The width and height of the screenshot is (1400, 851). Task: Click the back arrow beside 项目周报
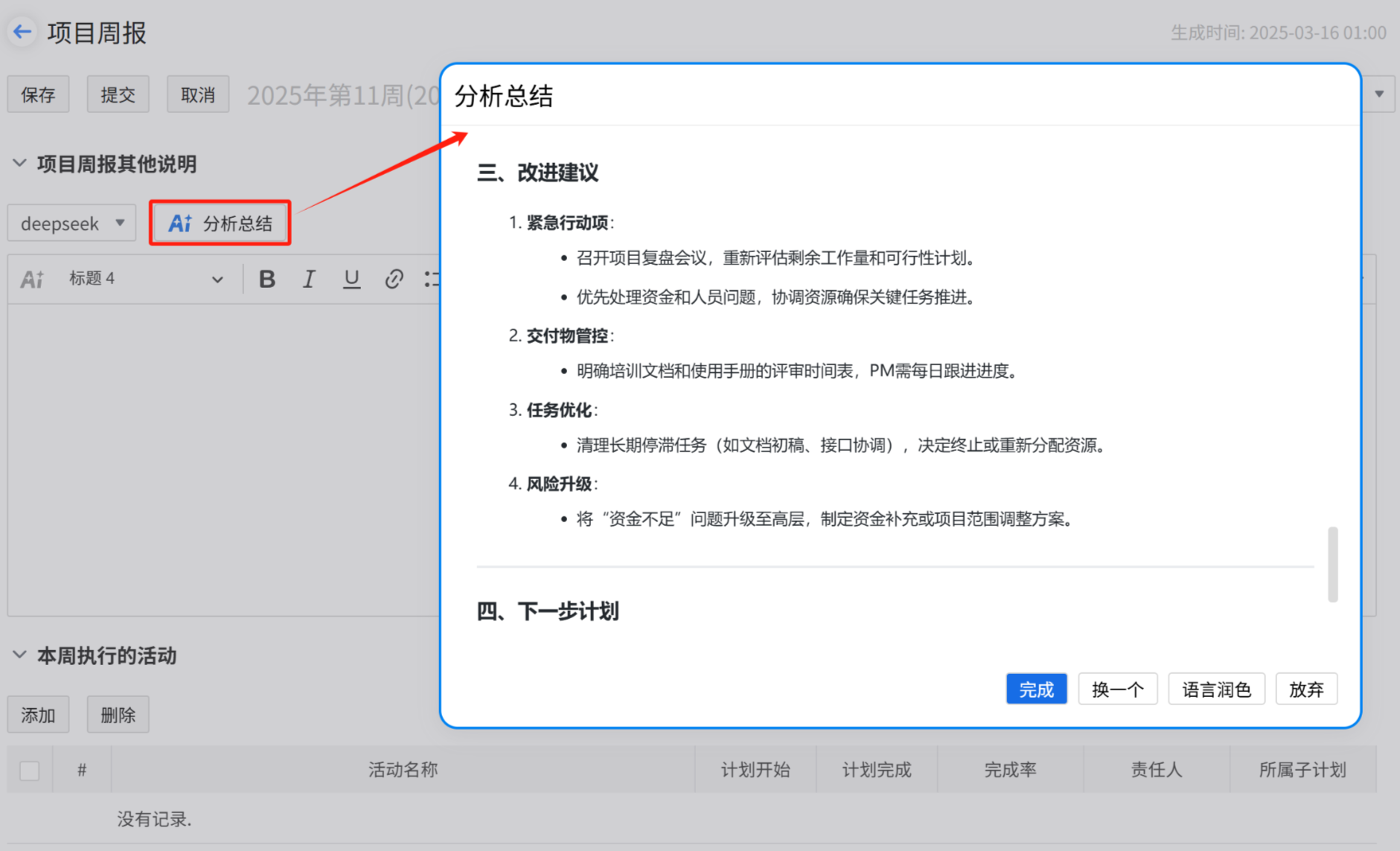[22, 31]
